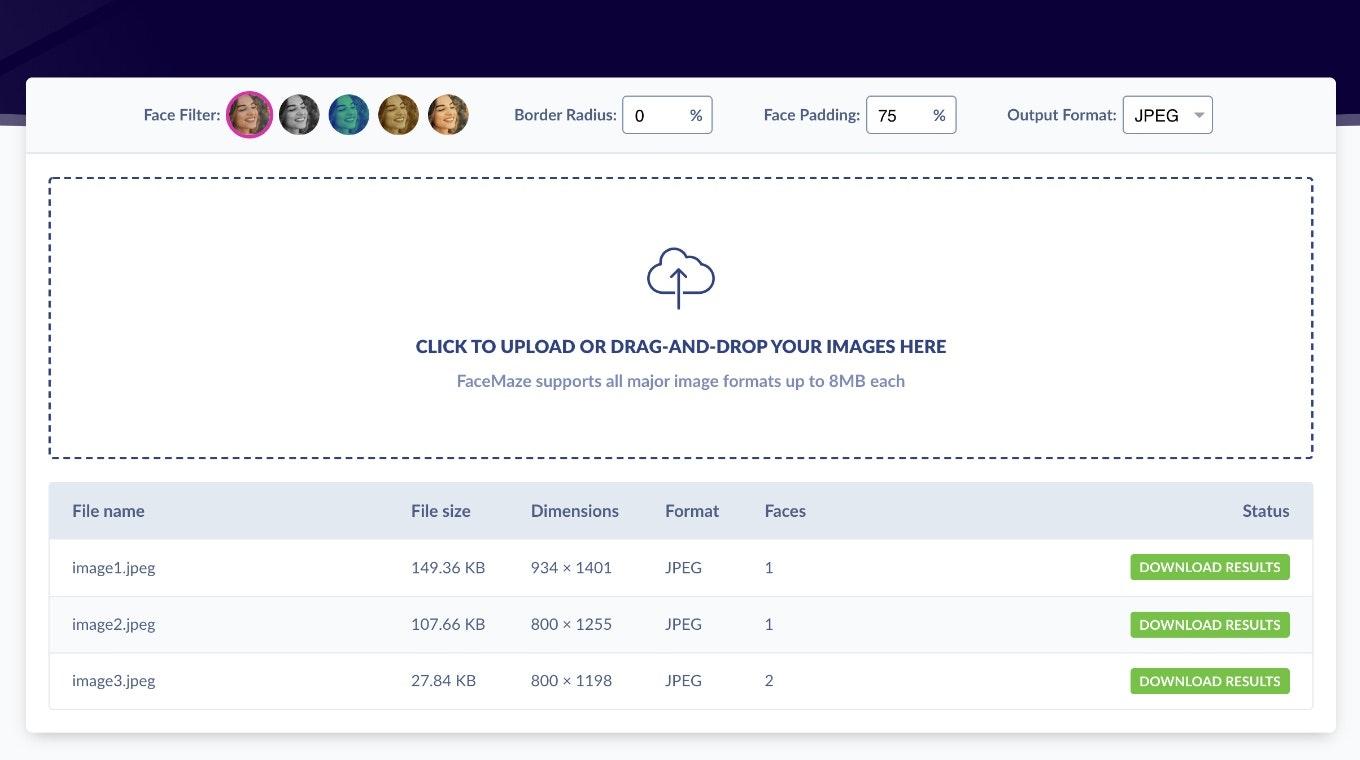Download results for image2.jpeg
The width and height of the screenshot is (1360, 760).
point(1209,625)
